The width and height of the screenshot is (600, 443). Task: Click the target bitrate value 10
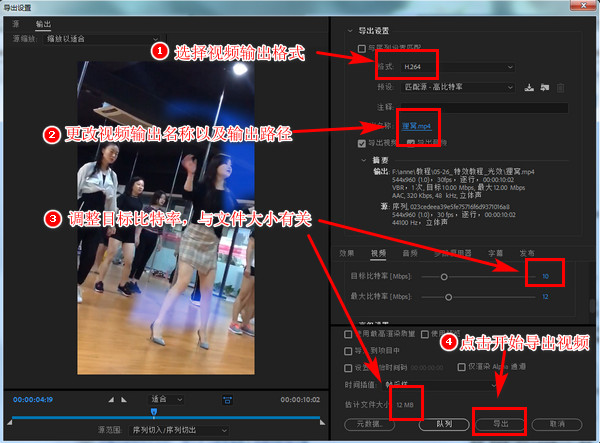546,276
